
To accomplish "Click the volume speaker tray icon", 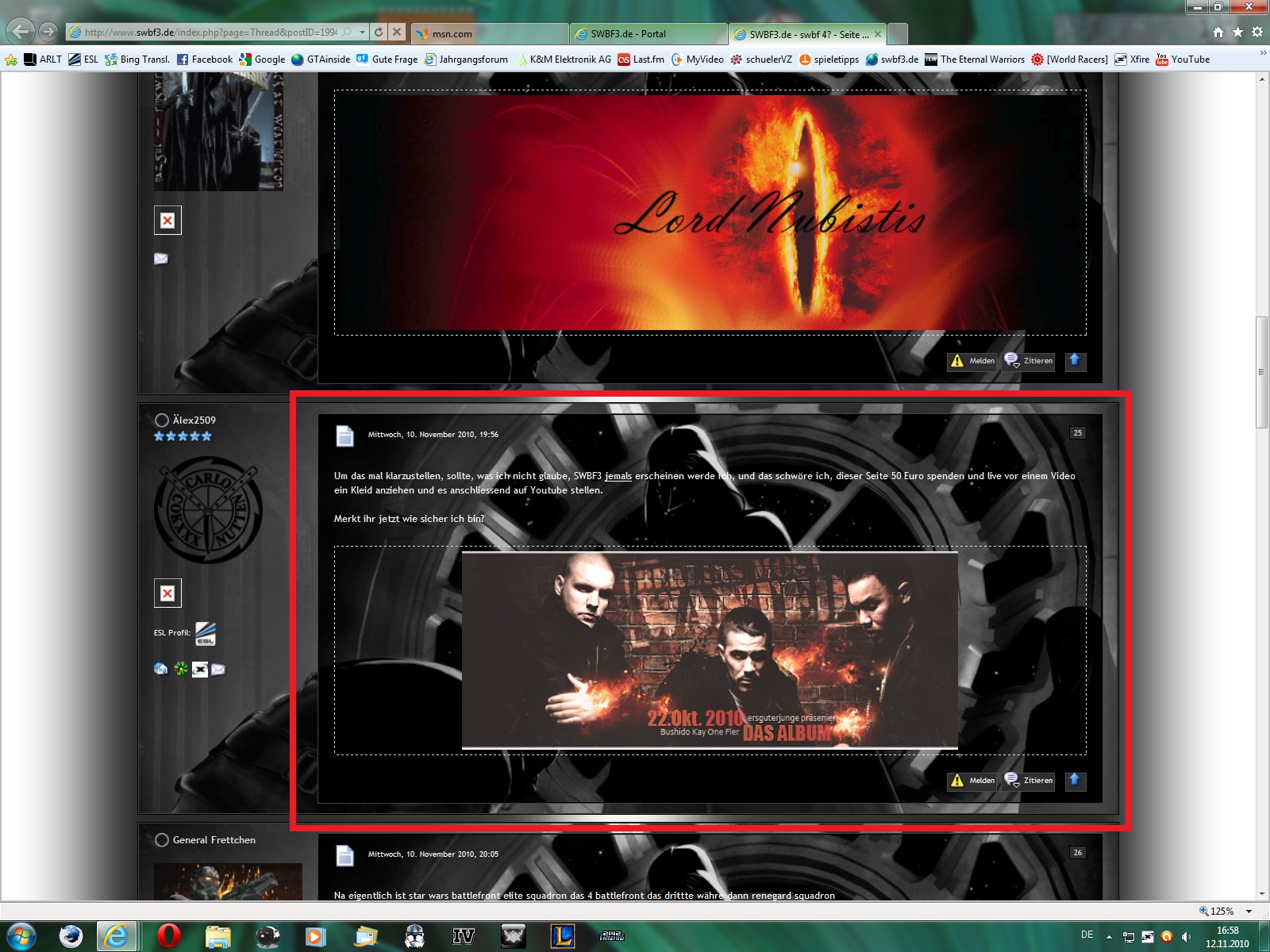I will pyautogui.click(x=1186, y=936).
